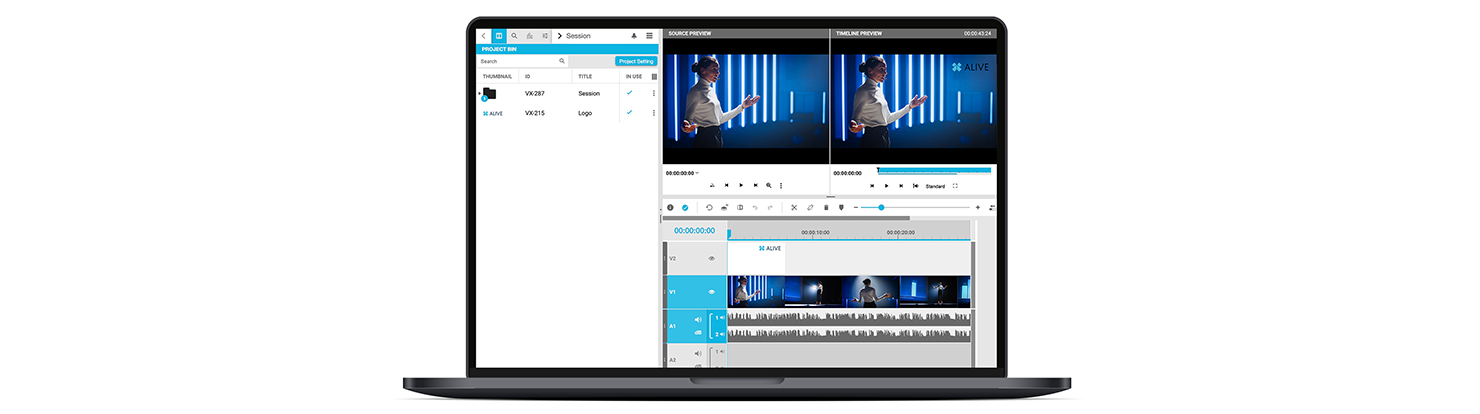
Task: Click the back arrow in the top-left panel
Action: pyautogui.click(x=484, y=36)
